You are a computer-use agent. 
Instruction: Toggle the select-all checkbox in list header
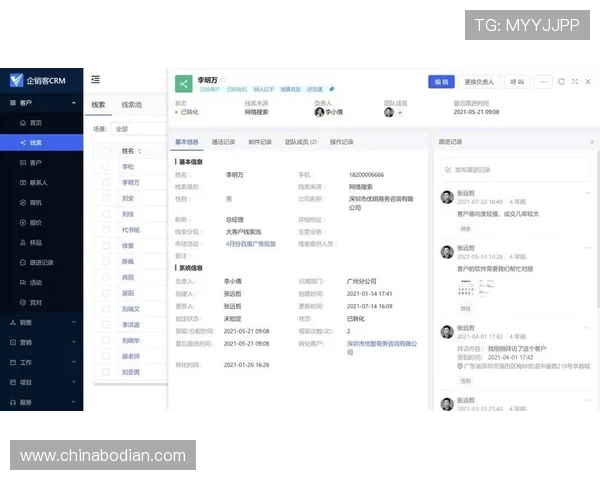[105, 151]
